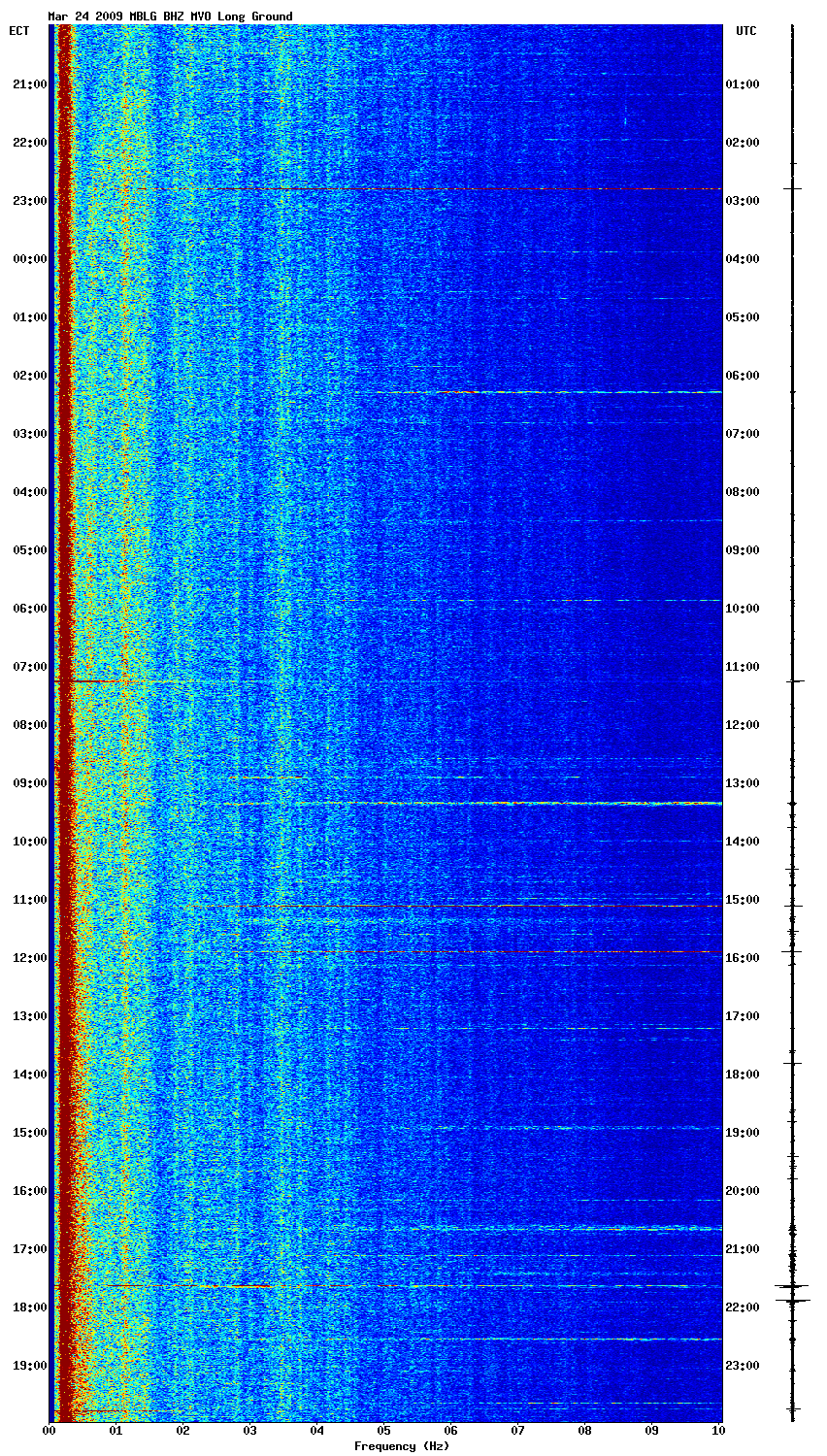This screenshot has width=827, height=1456.
Task: Click the "10" frequency tick label
Action: point(718,1431)
